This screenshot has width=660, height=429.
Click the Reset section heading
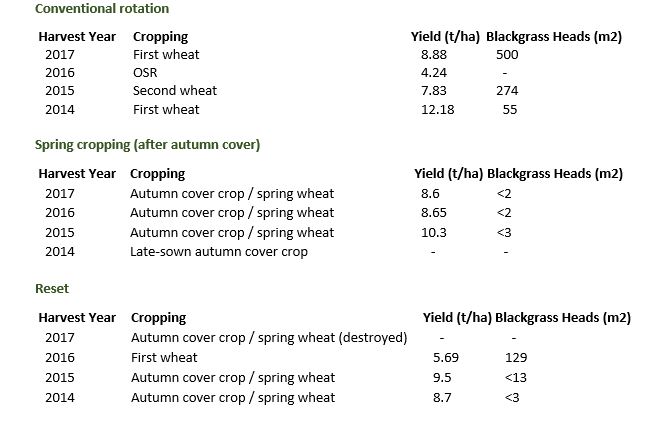point(52,289)
